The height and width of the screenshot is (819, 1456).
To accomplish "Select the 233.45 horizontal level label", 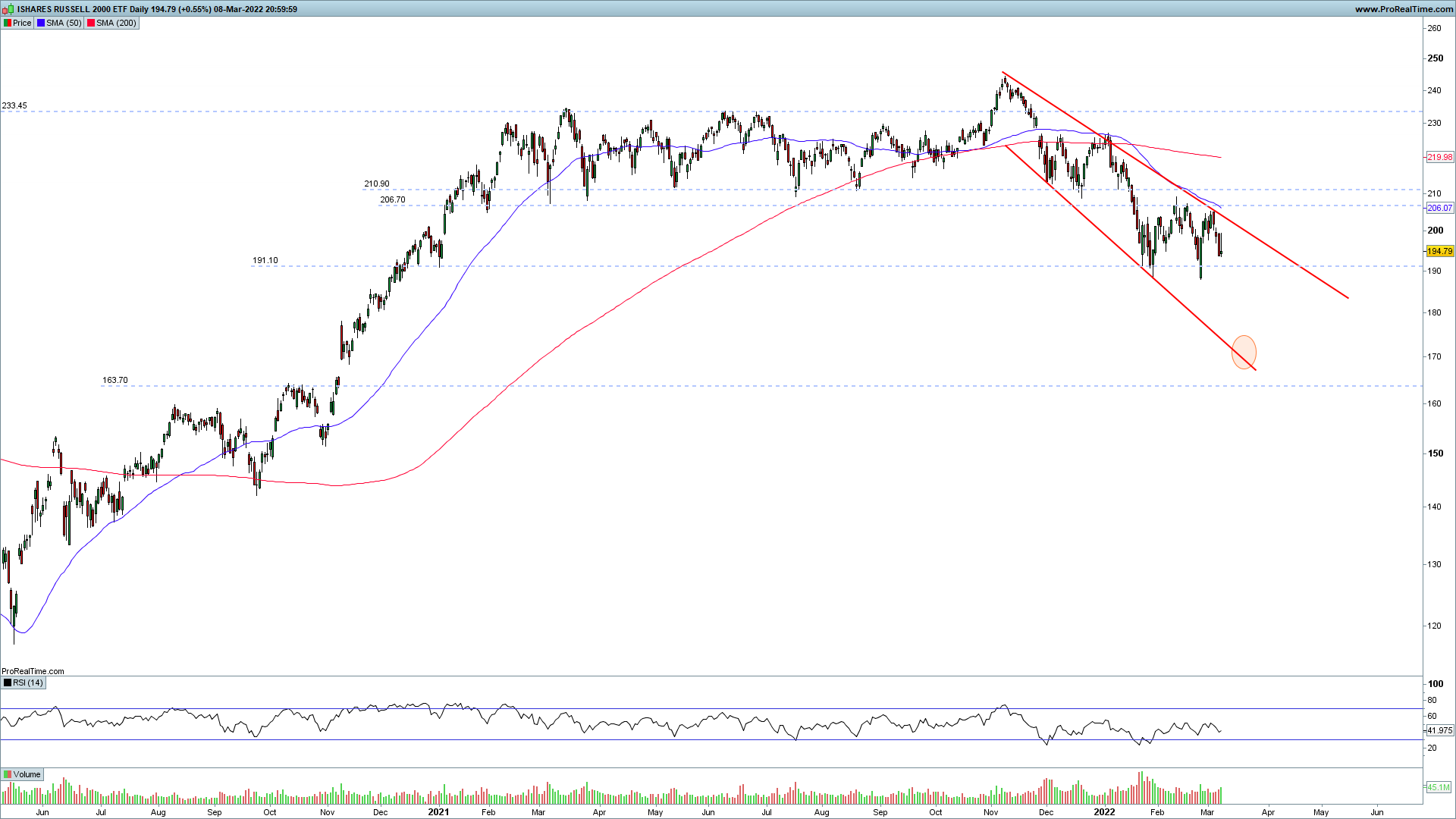I will [14, 105].
